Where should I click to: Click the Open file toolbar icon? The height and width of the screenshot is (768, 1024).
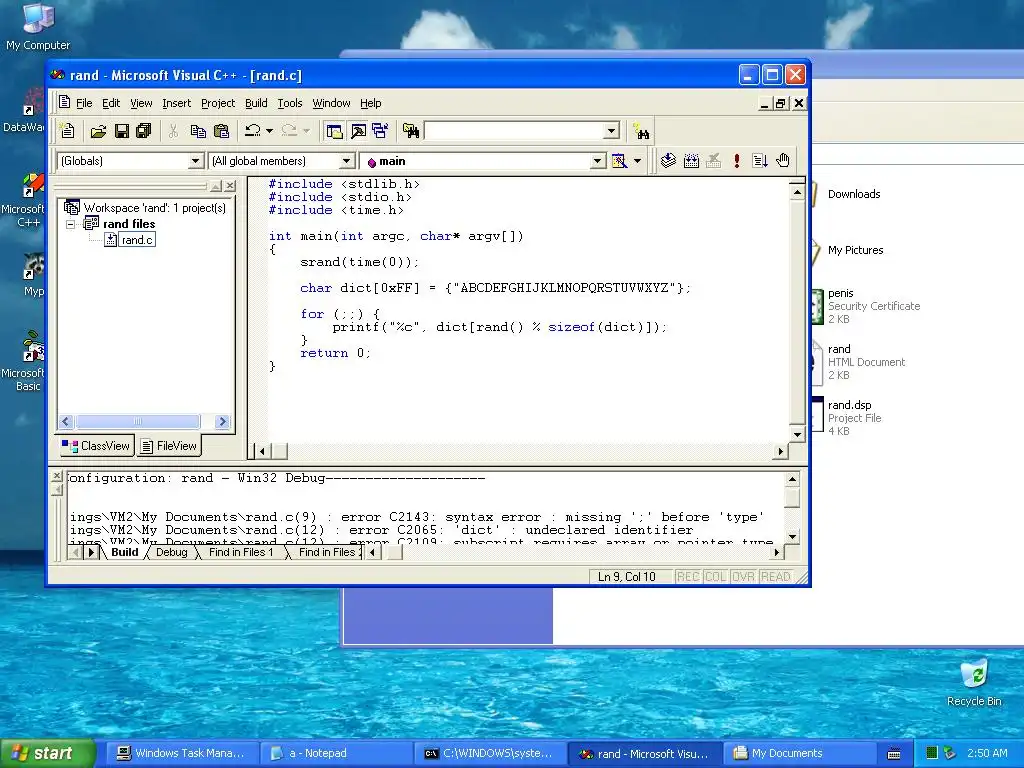[x=98, y=131]
